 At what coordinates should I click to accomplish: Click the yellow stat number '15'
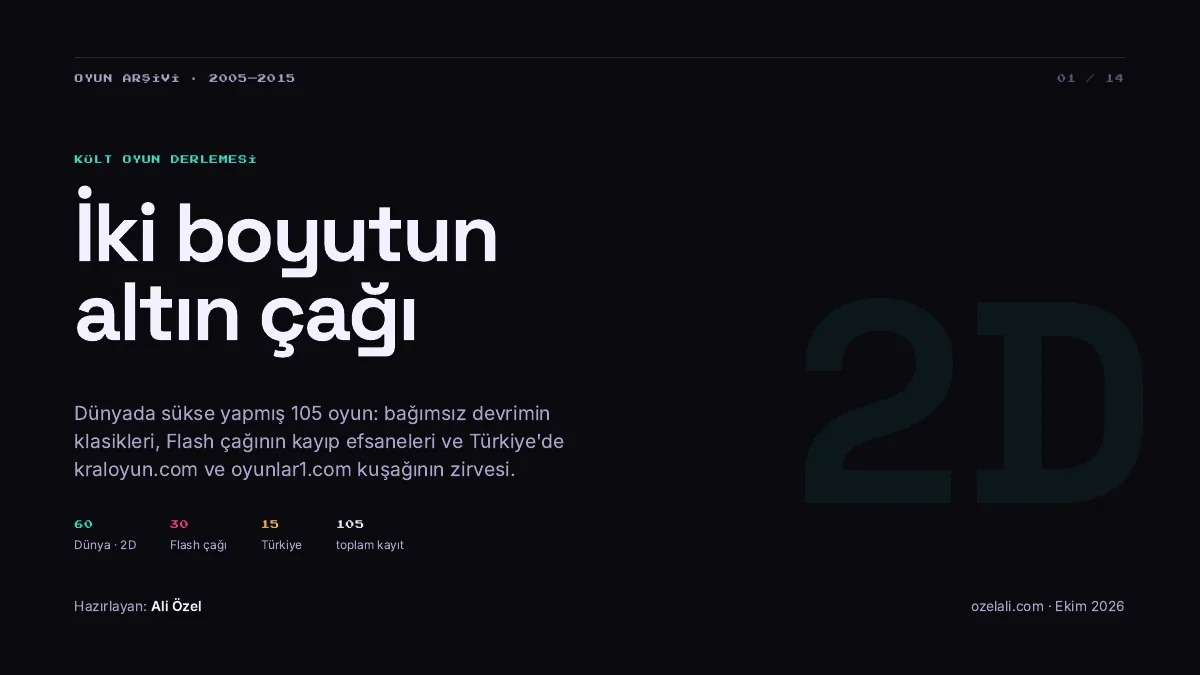click(x=270, y=524)
